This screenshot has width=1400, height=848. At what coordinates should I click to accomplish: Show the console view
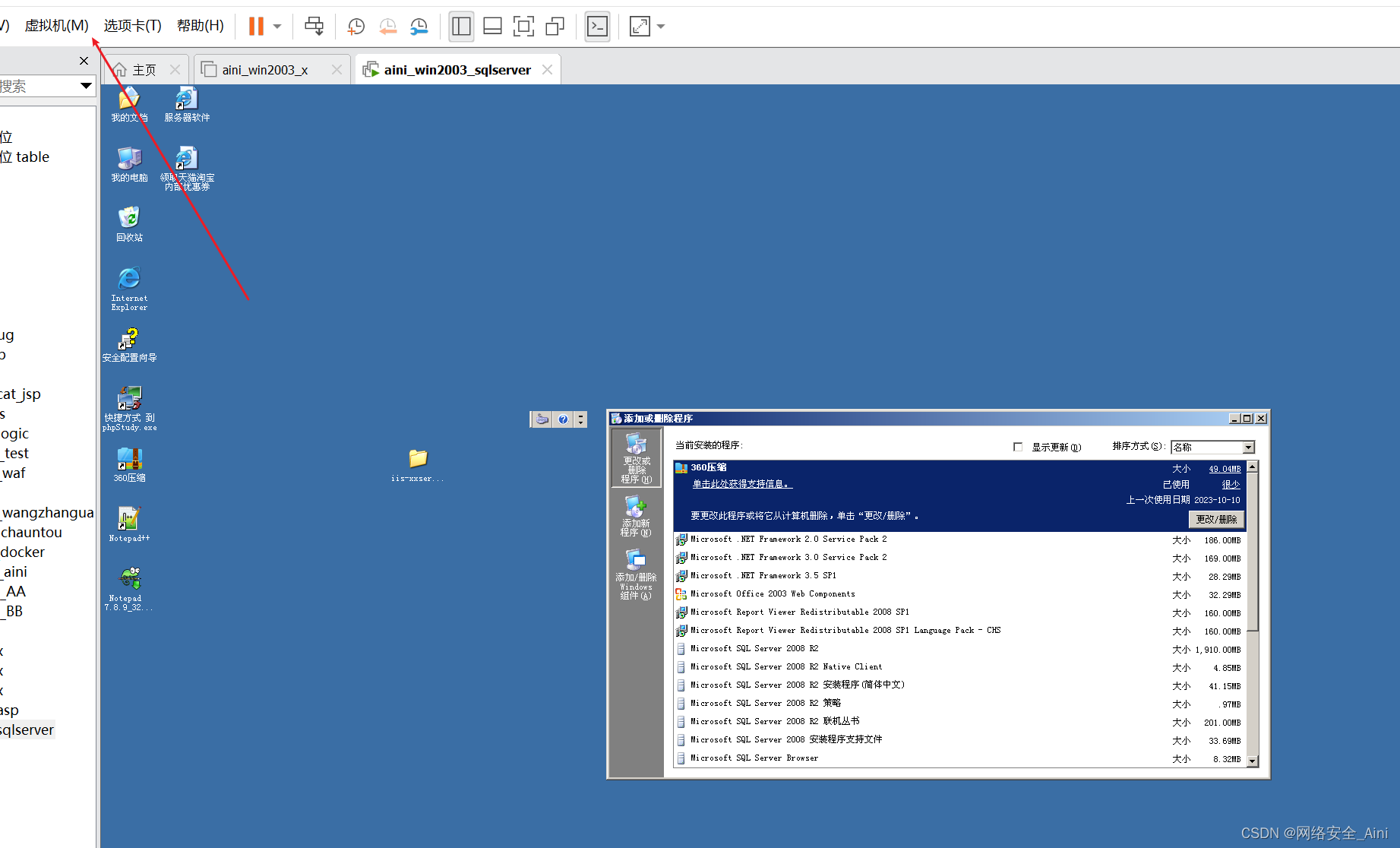(x=598, y=27)
